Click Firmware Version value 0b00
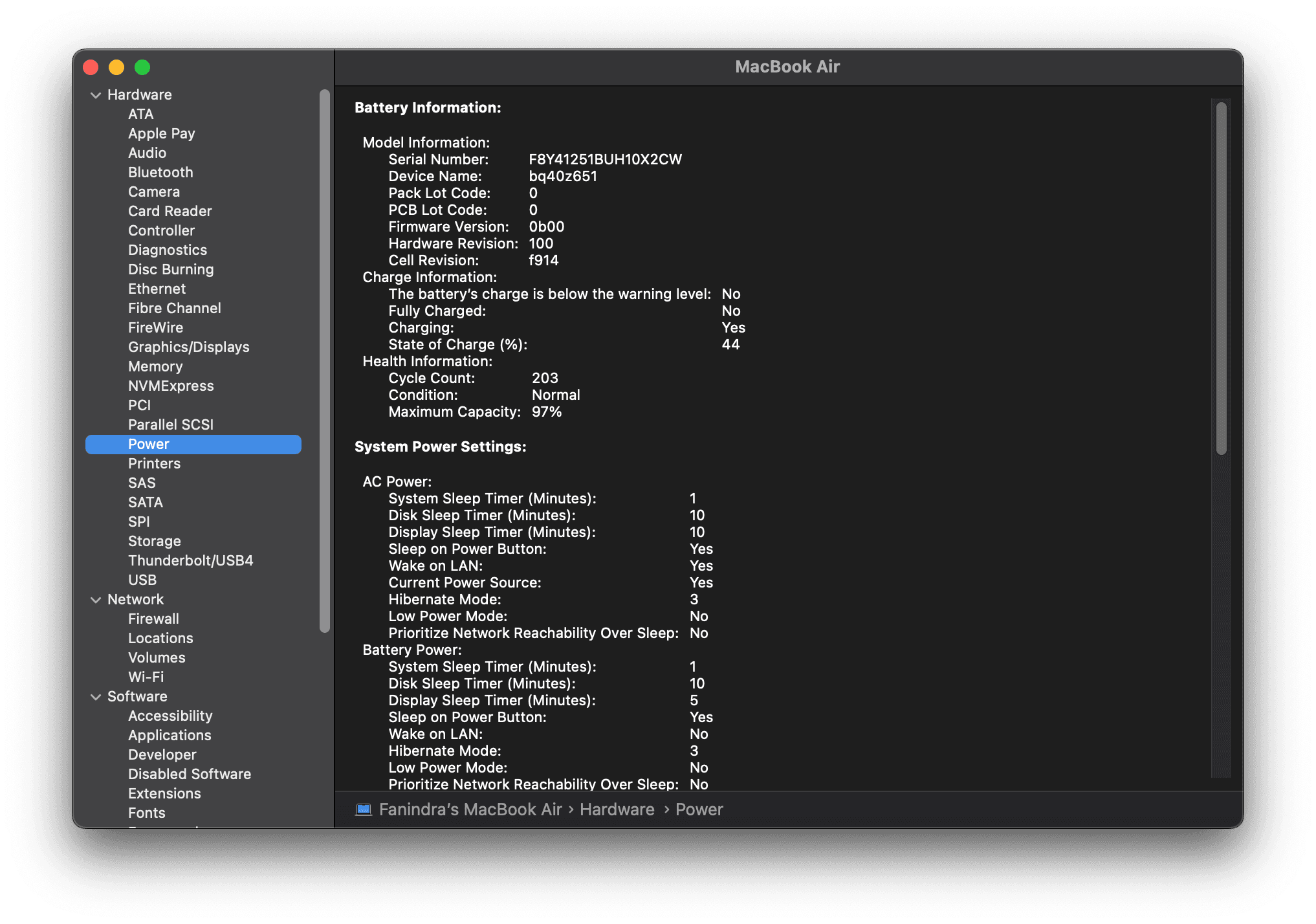The width and height of the screenshot is (1316, 924). [547, 226]
